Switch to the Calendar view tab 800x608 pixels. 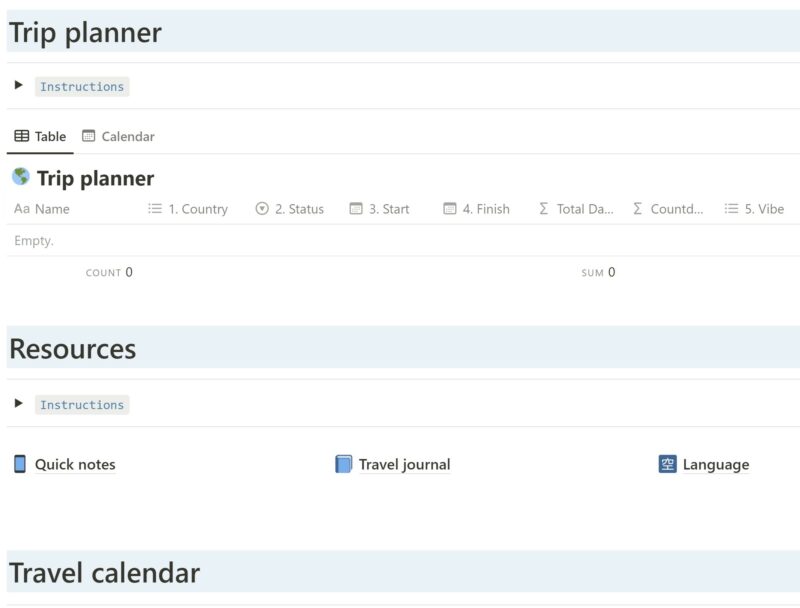118,136
